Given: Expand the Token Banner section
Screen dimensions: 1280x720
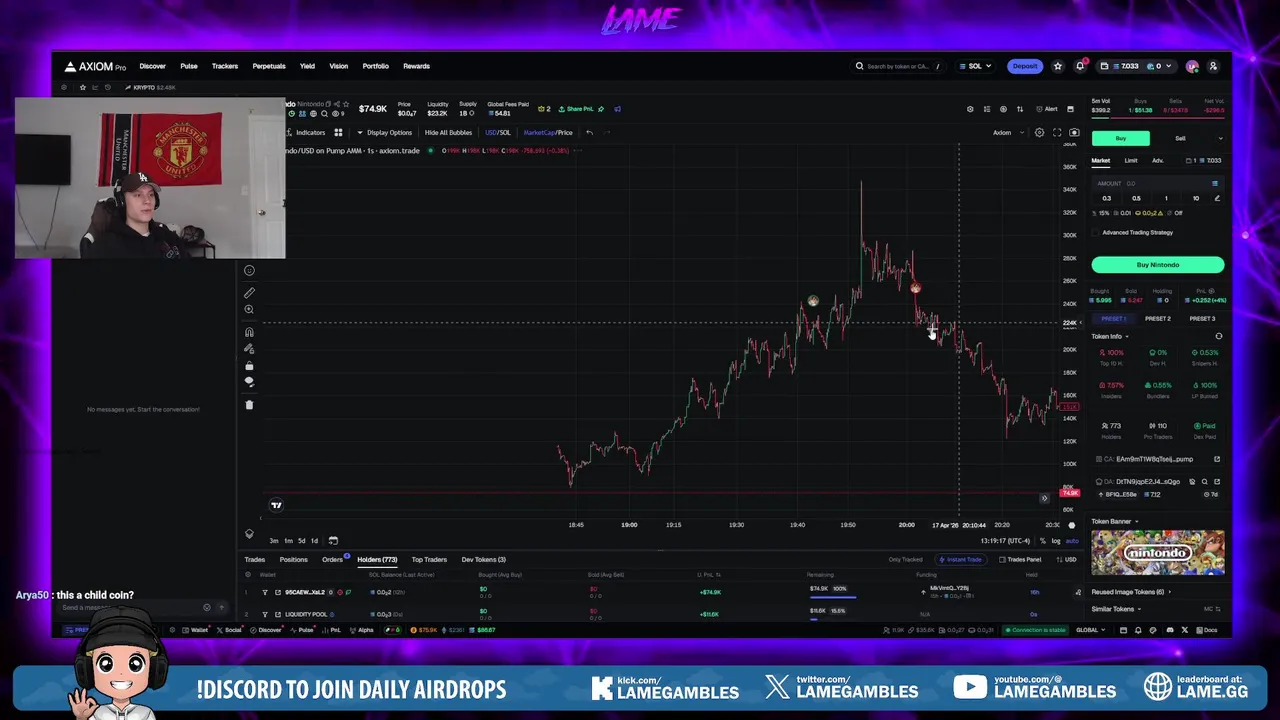Looking at the screenshot, I should click(1114, 521).
